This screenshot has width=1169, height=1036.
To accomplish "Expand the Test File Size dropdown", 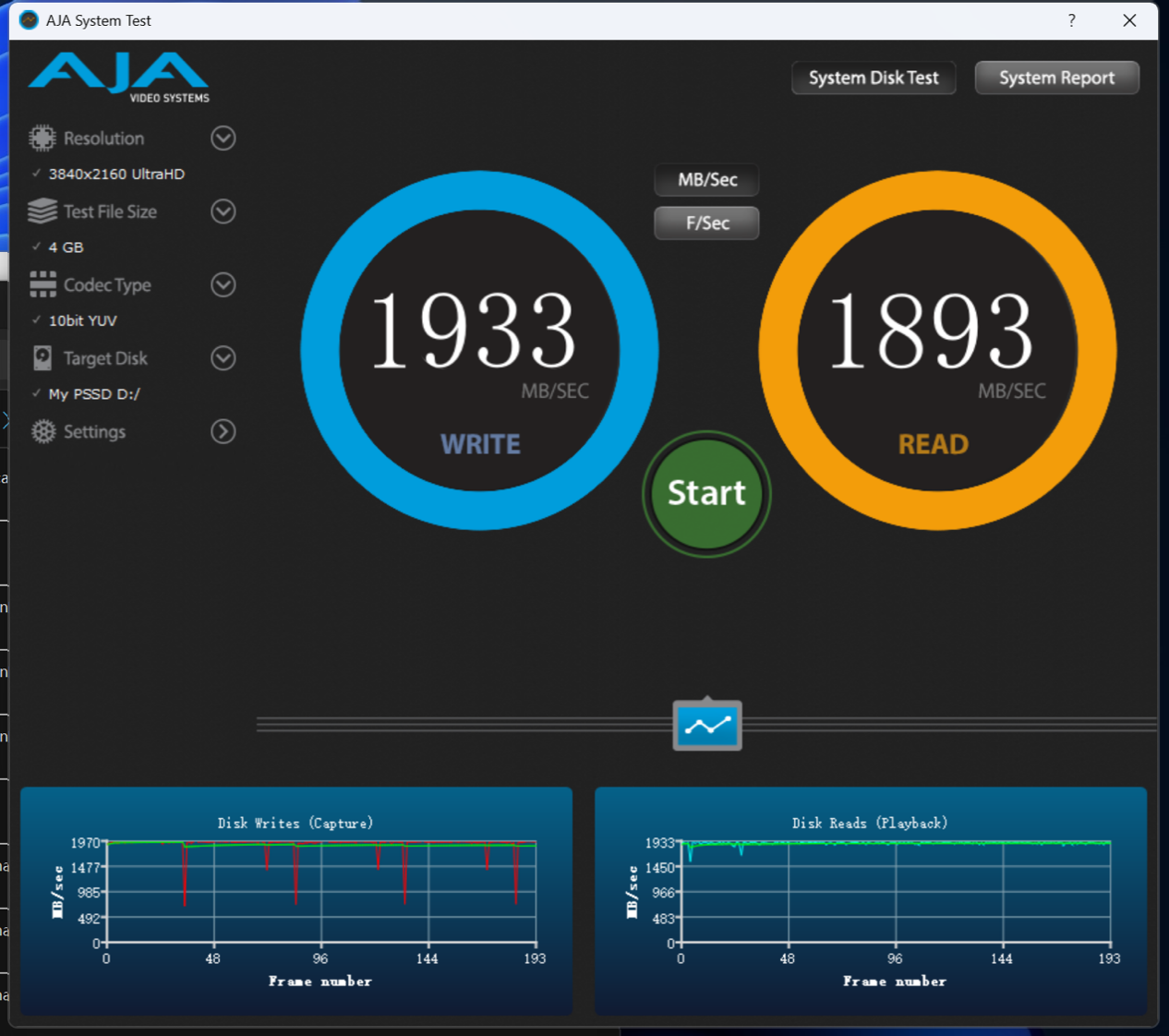I will point(223,211).
